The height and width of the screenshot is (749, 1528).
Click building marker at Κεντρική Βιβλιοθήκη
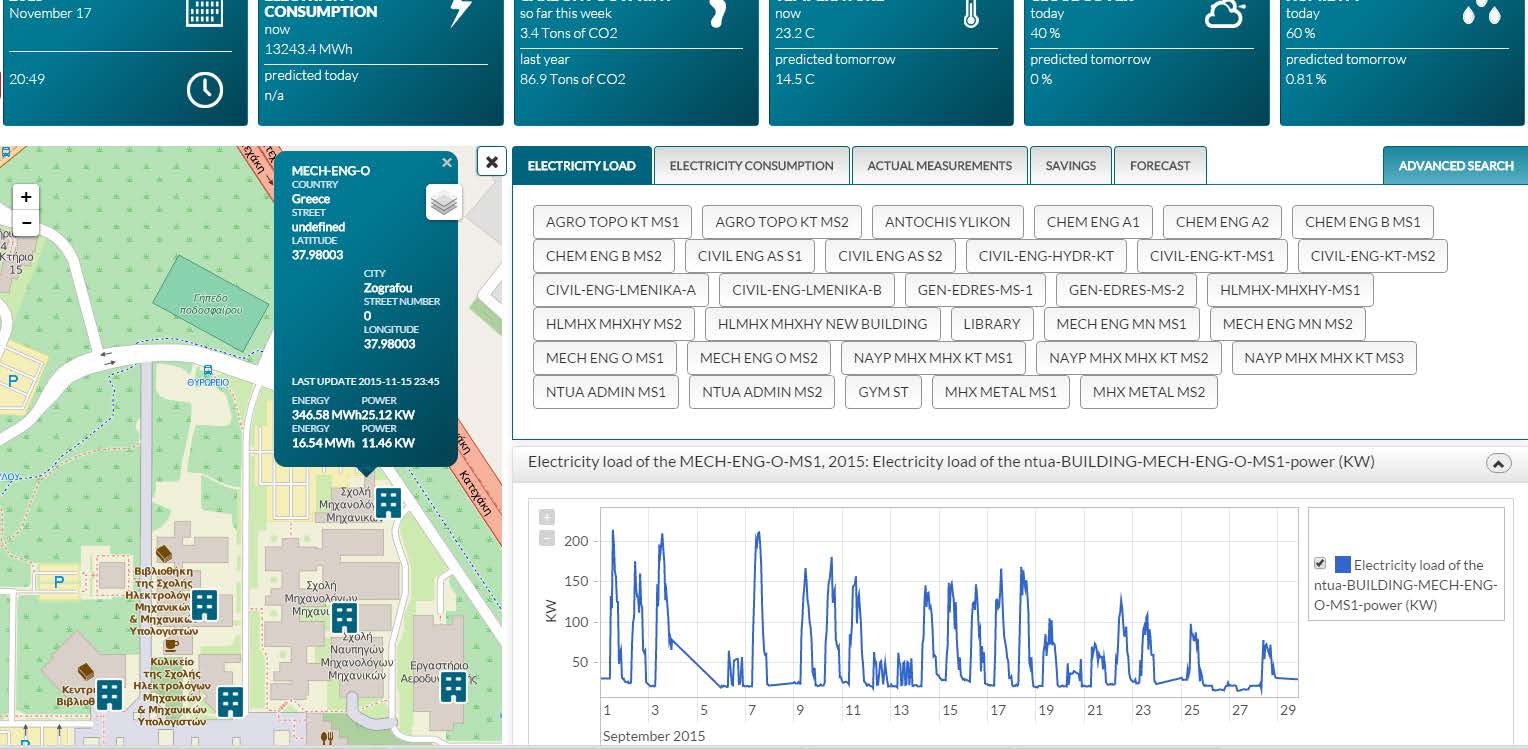click(x=109, y=694)
